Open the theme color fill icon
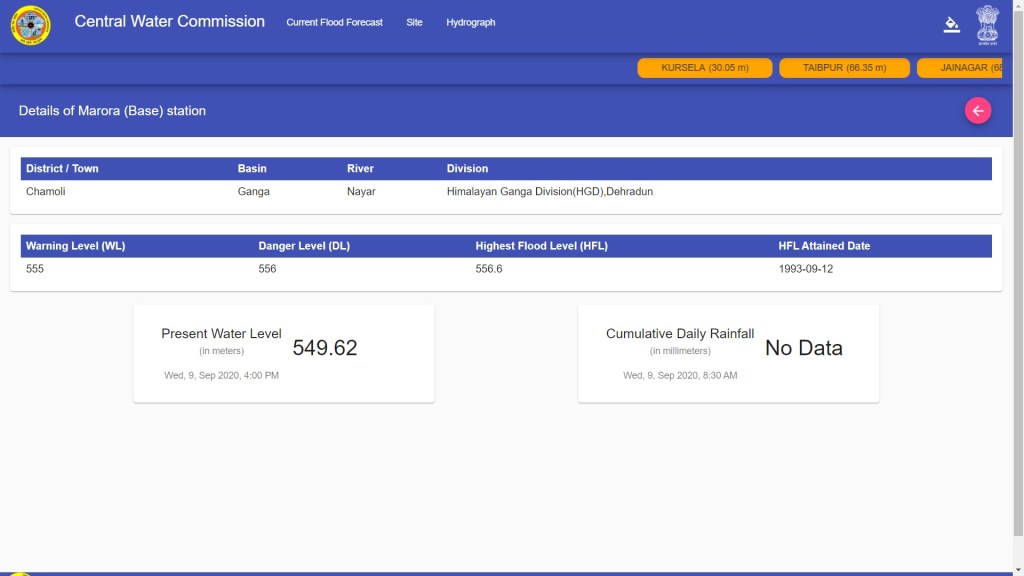 tap(951, 25)
